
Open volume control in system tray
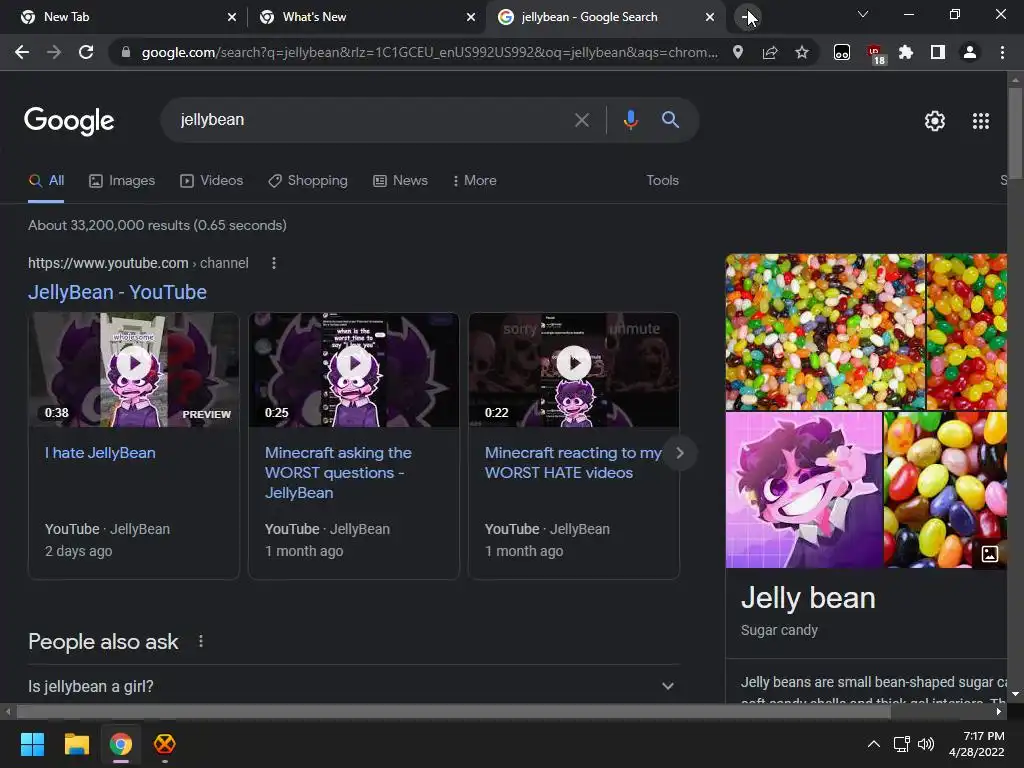tap(926, 744)
